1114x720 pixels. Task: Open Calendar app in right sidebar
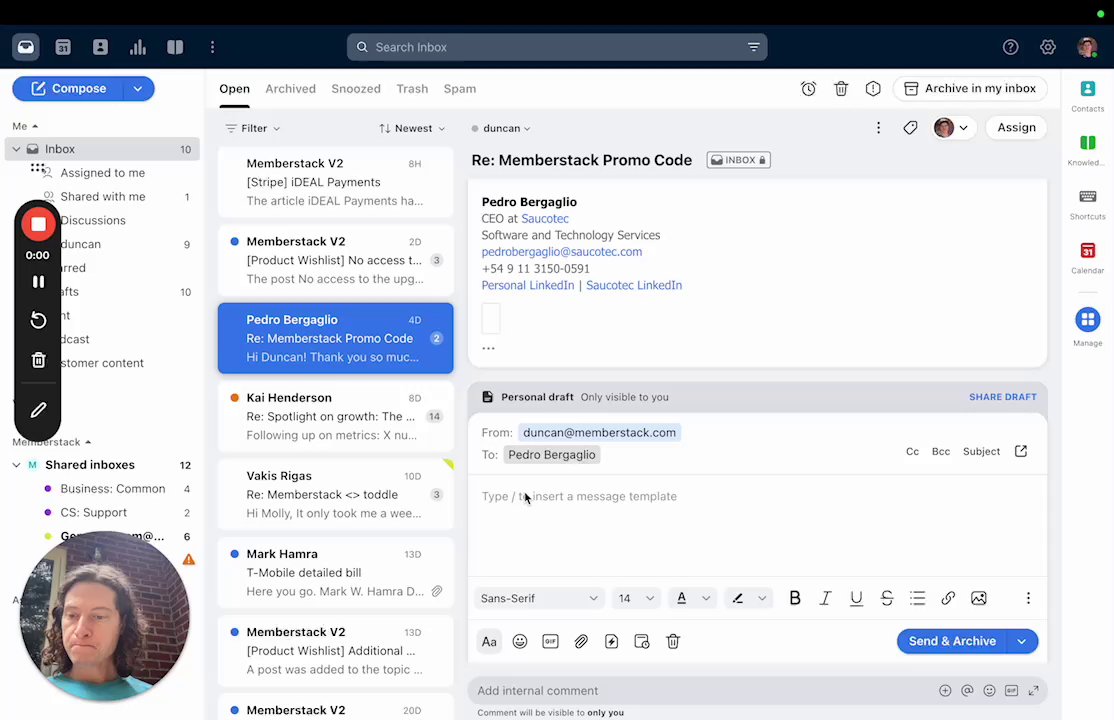pyautogui.click(x=1088, y=258)
